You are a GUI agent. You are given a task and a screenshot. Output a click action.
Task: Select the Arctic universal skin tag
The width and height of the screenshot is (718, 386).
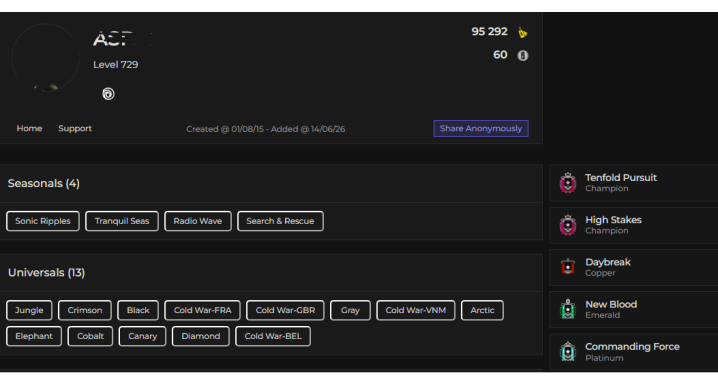[x=482, y=310]
